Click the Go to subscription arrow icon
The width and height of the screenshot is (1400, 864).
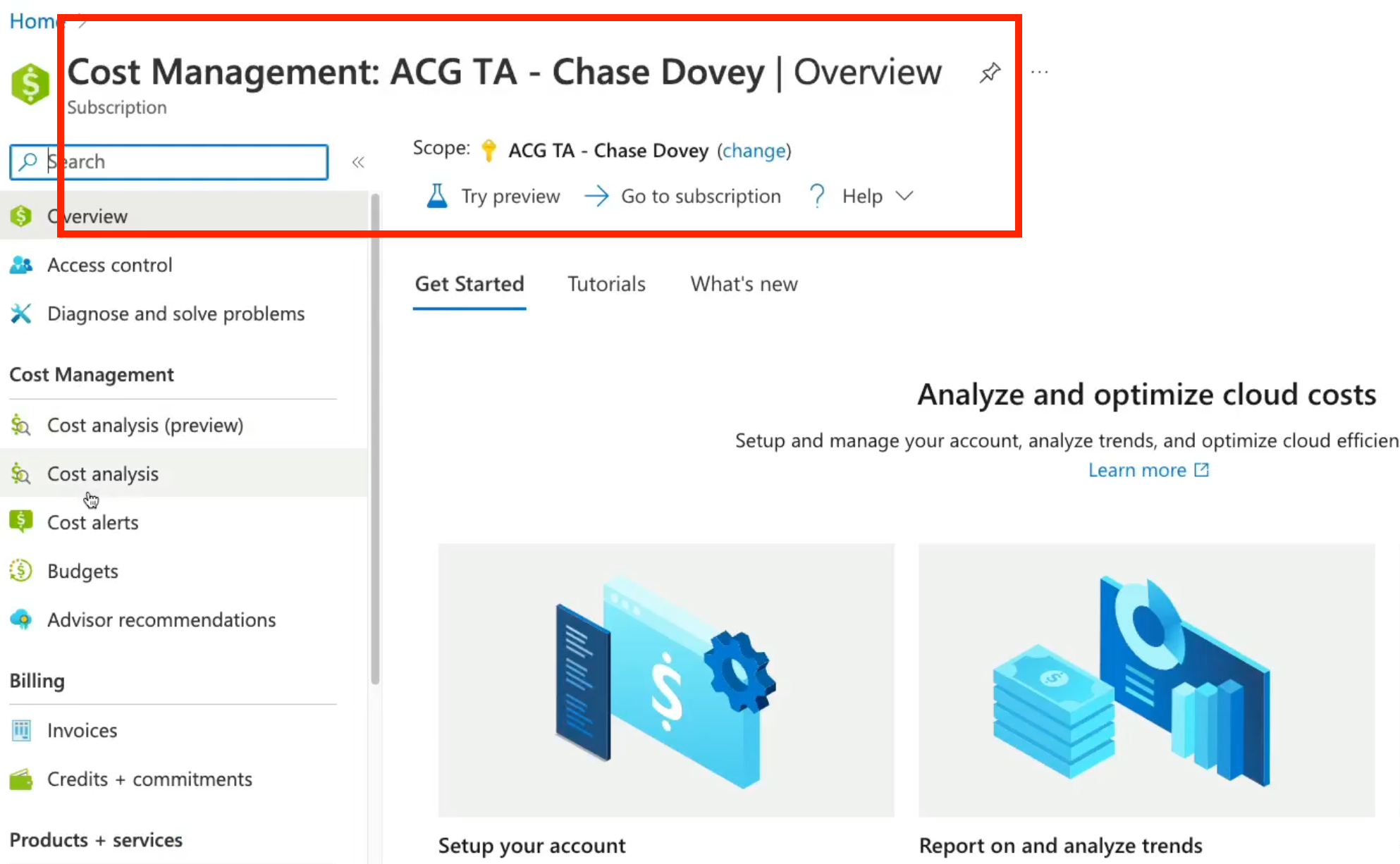point(596,196)
